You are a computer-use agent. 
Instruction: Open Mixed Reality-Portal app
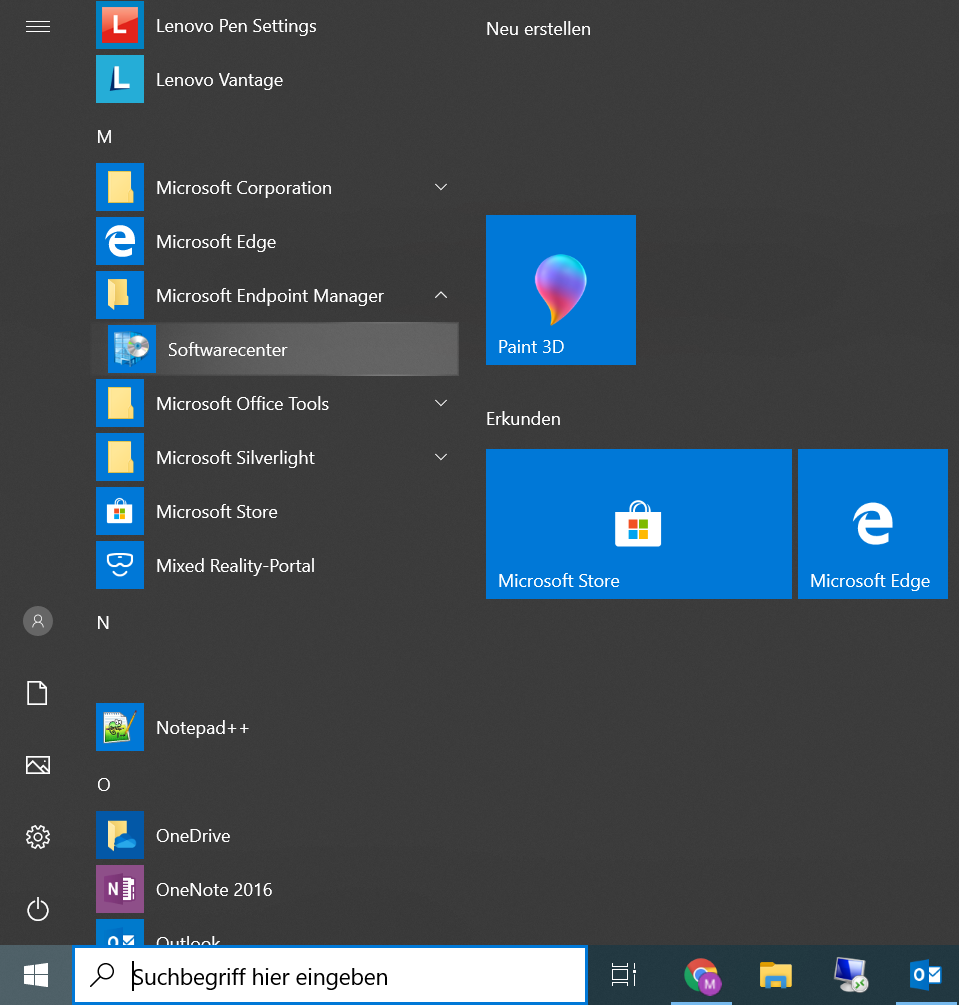click(235, 566)
